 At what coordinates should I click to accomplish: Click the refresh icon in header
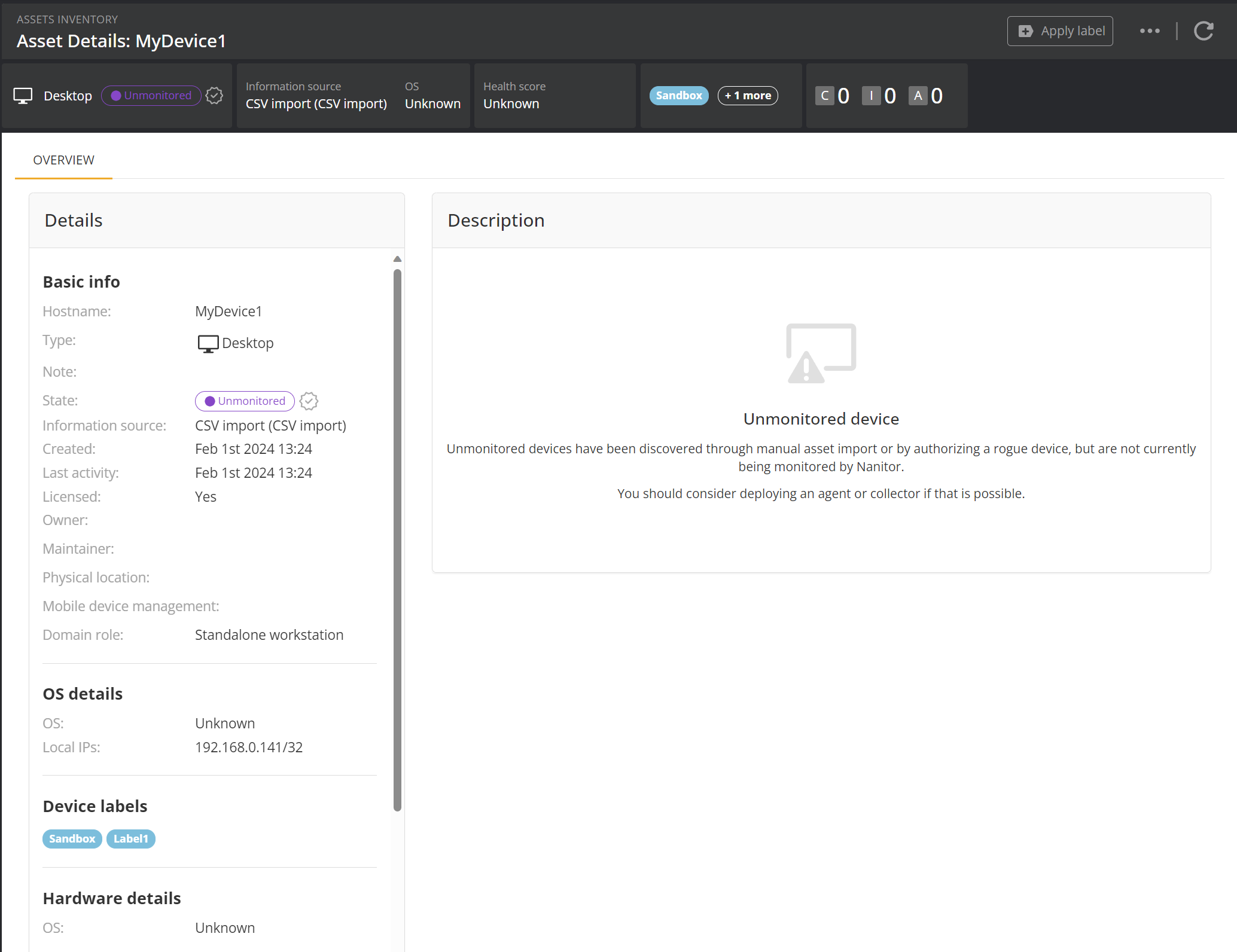(1204, 31)
